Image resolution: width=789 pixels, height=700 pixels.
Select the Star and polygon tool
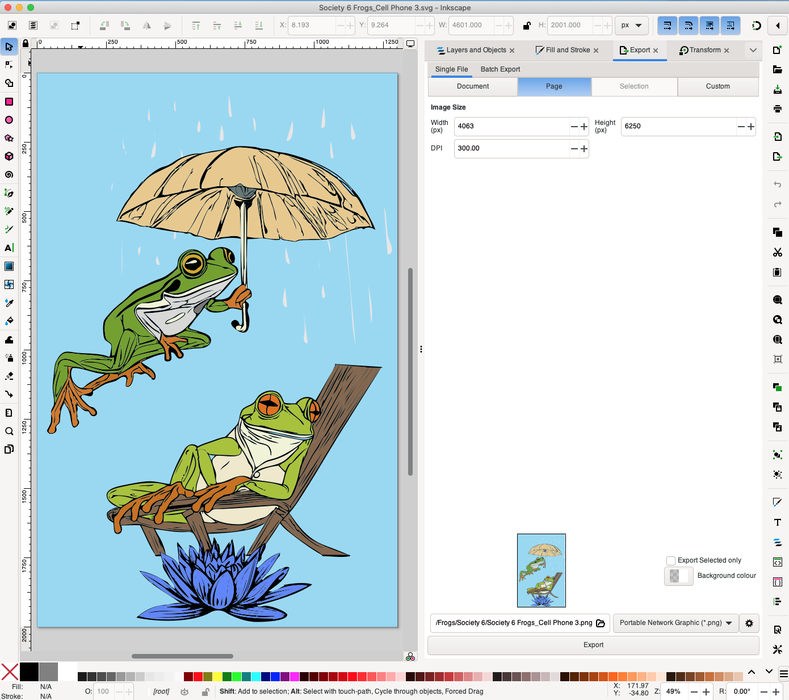coord(9,138)
